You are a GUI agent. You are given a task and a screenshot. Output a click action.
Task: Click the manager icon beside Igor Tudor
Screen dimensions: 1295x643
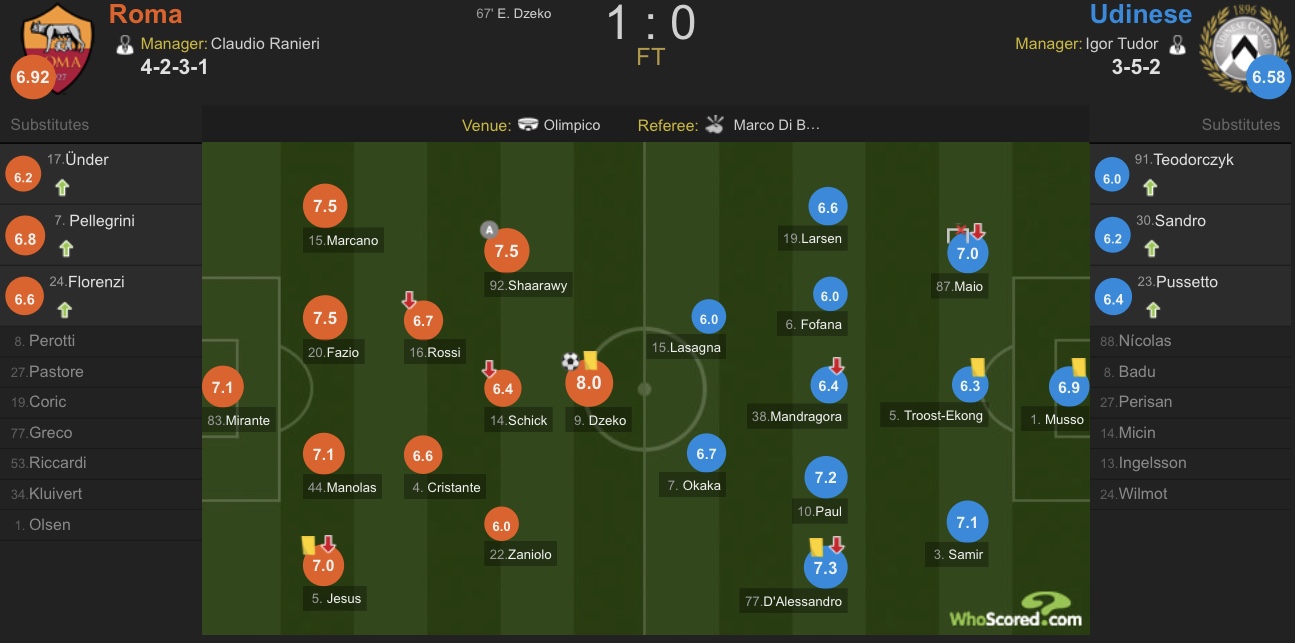click(1178, 44)
